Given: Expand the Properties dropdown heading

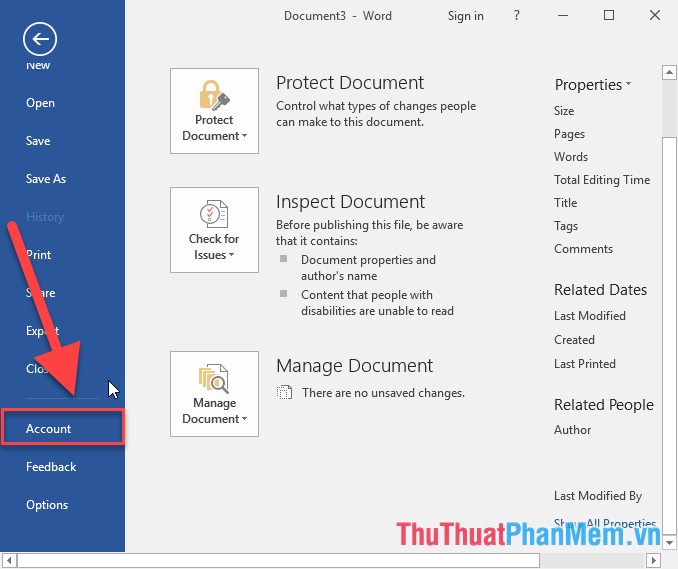Looking at the screenshot, I should click(593, 85).
